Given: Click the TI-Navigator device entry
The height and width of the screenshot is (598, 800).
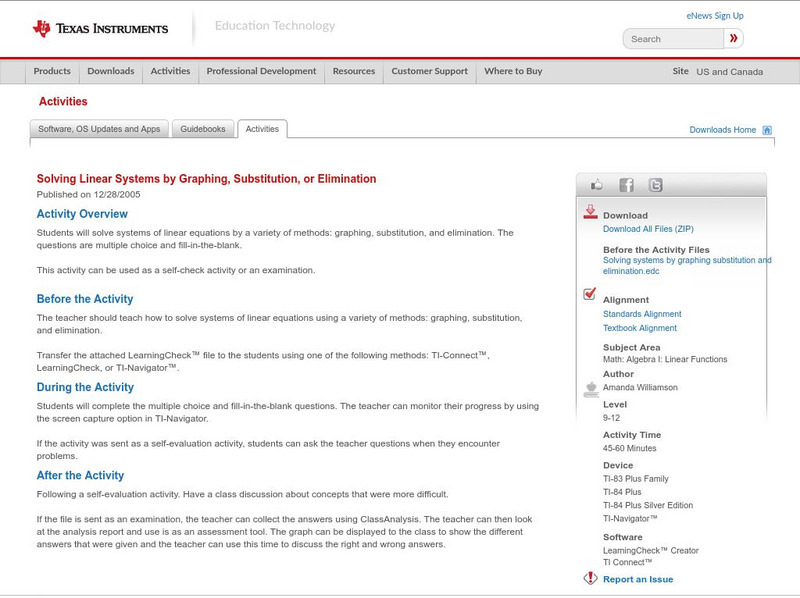Looking at the screenshot, I should tap(630, 519).
